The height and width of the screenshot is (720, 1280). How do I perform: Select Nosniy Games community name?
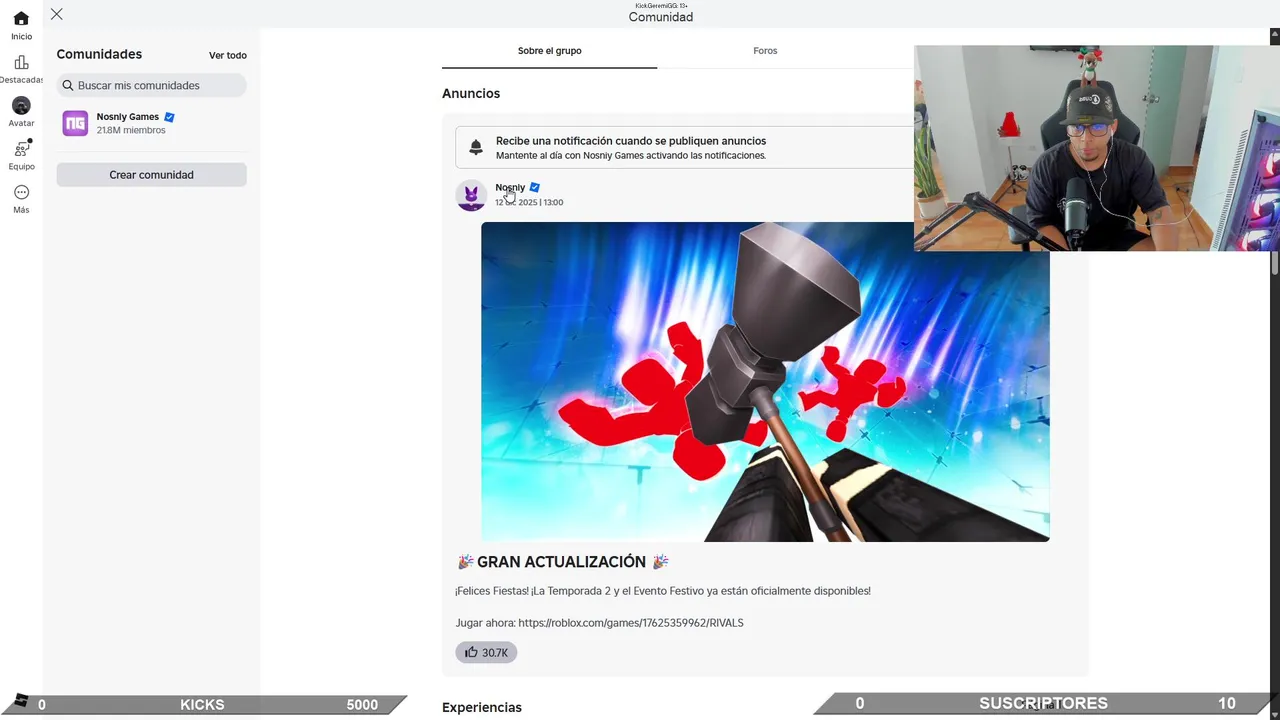(x=128, y=117)
